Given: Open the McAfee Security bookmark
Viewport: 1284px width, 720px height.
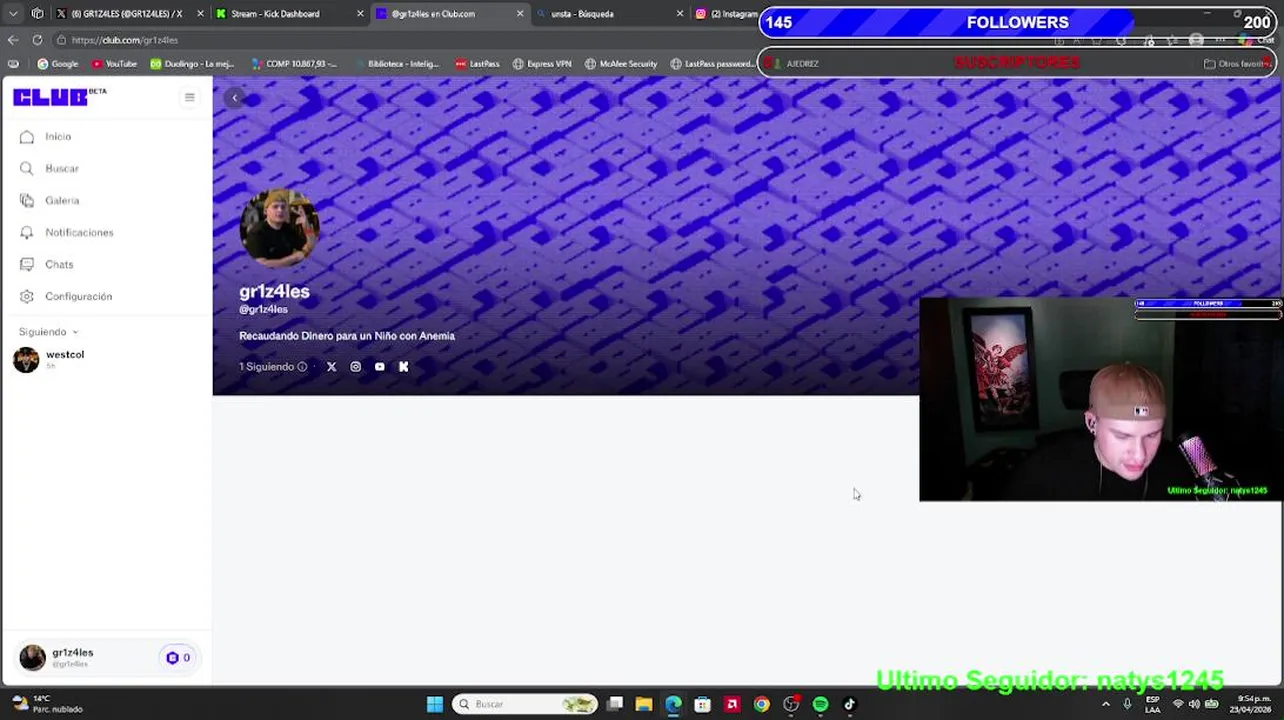Looking at the screenshot, I should 621,64.
